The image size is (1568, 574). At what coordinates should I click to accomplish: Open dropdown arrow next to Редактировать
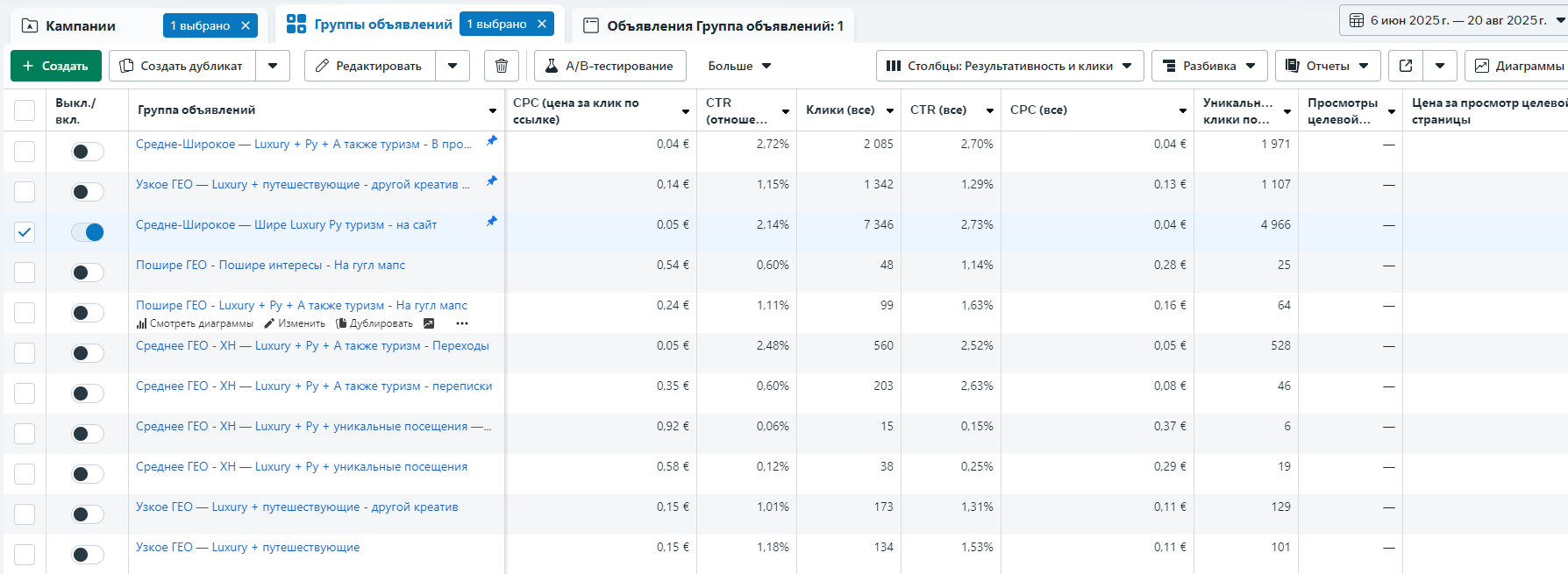point(453,66)
